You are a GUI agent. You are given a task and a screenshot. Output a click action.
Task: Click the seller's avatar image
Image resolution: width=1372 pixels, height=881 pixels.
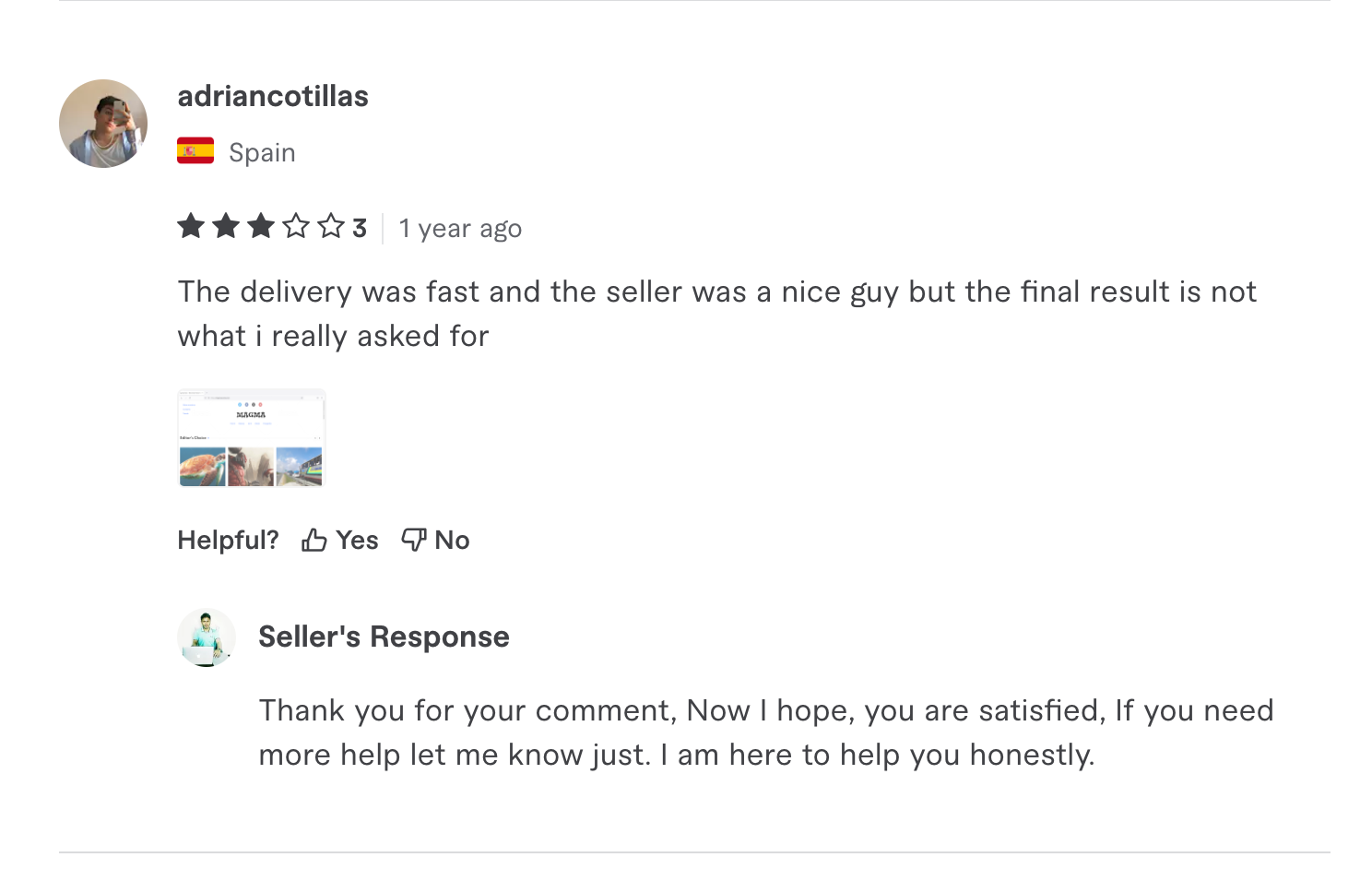[x=207, y=637]
